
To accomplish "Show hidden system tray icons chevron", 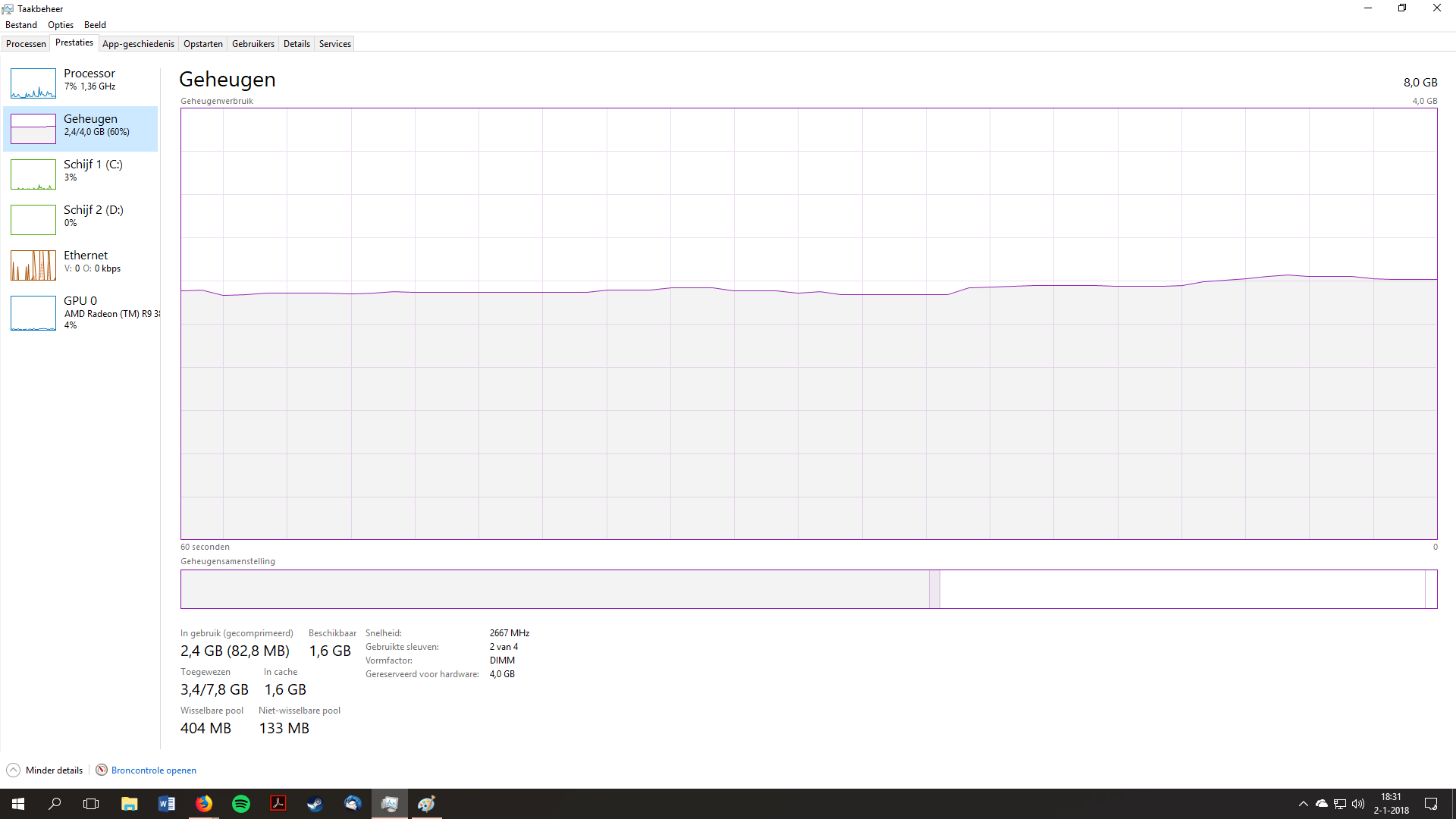I will pos(1303,804).
